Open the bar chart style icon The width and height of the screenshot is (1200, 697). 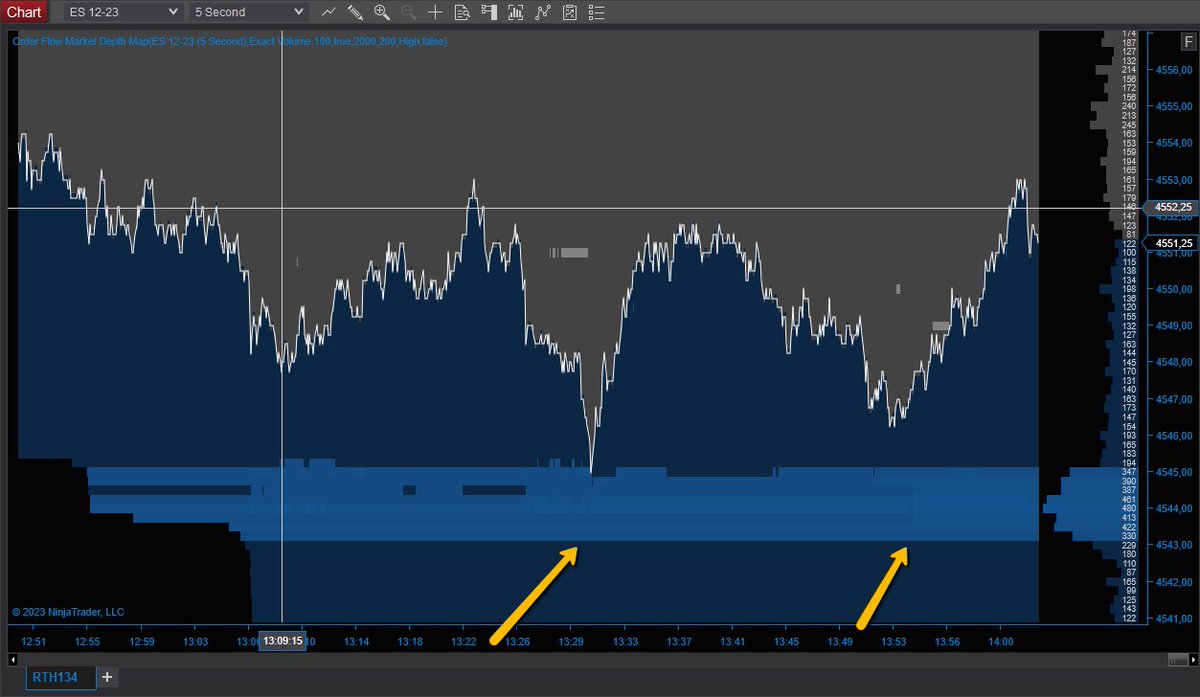pyautogui.click(x=329, y=12)
